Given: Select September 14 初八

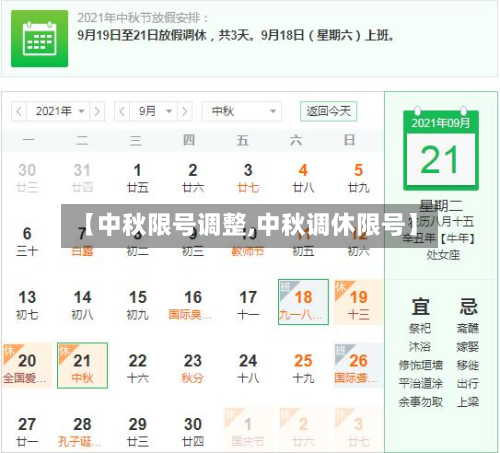Looking at the screenshot, I should (82, 305).
